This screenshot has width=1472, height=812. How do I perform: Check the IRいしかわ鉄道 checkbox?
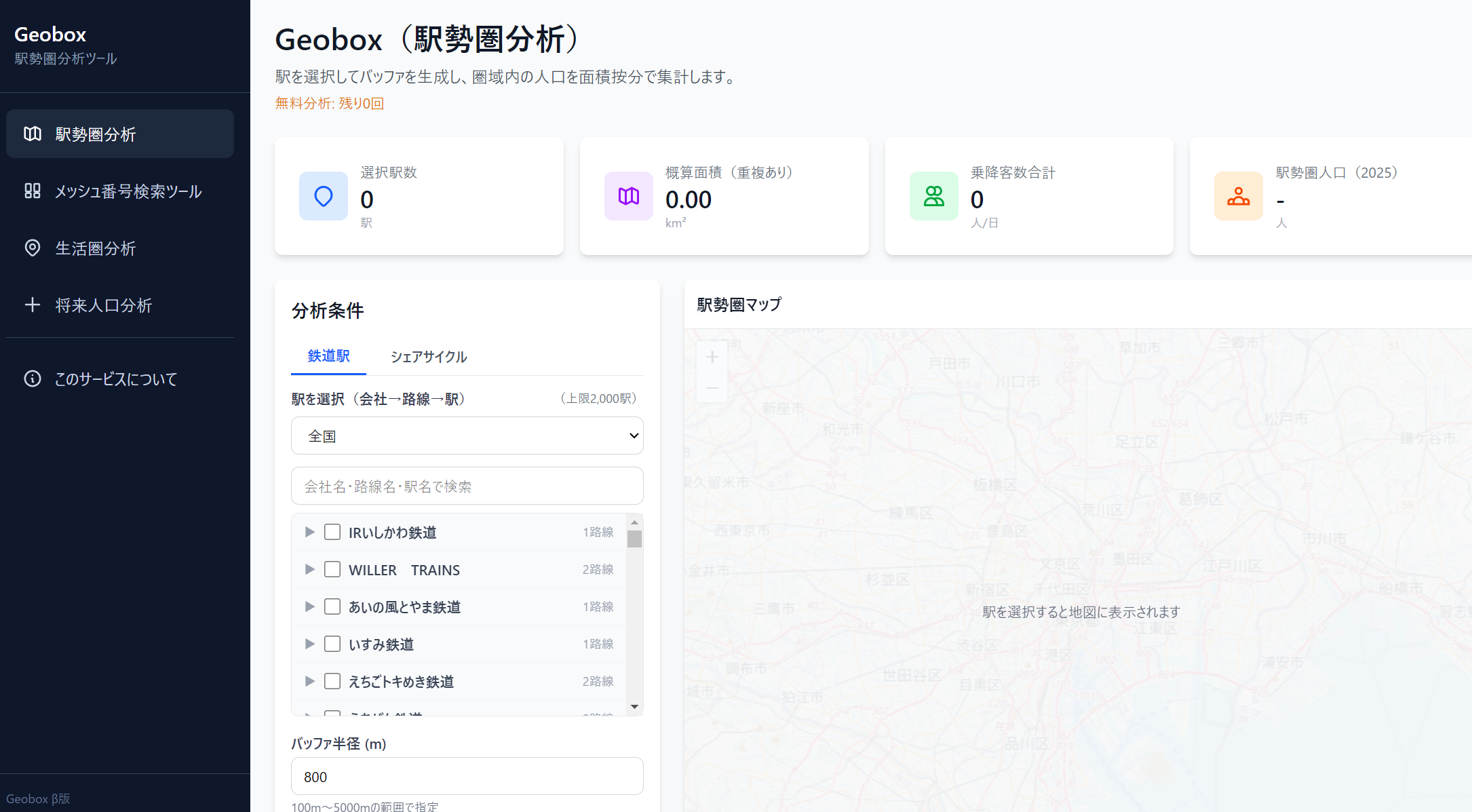[x=332, y=532]
